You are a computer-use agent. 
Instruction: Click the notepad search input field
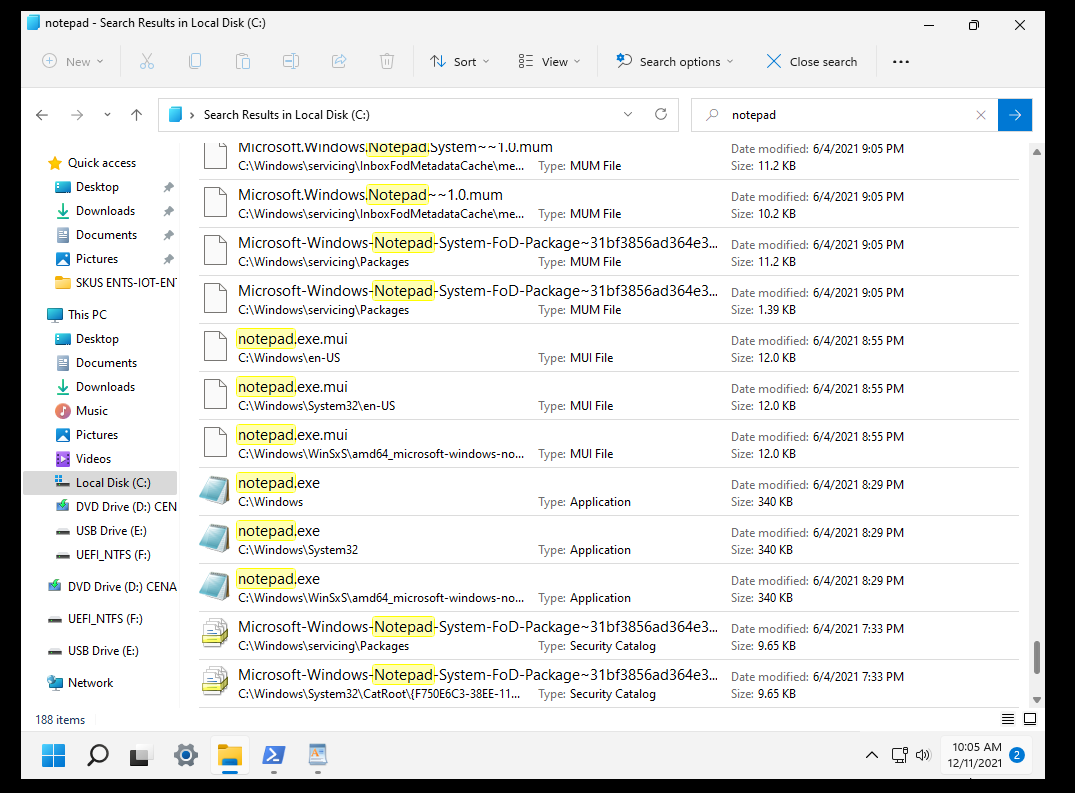tap(847, 115)
